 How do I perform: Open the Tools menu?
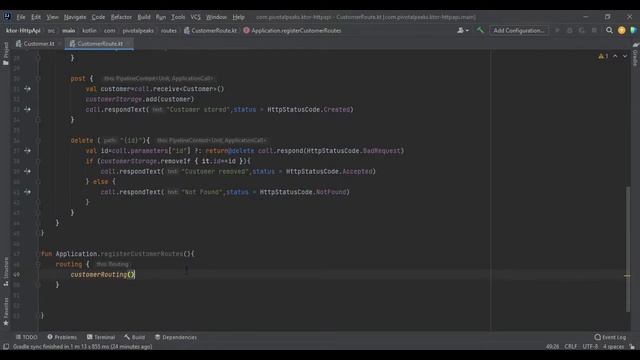click(x=178, y=17)
